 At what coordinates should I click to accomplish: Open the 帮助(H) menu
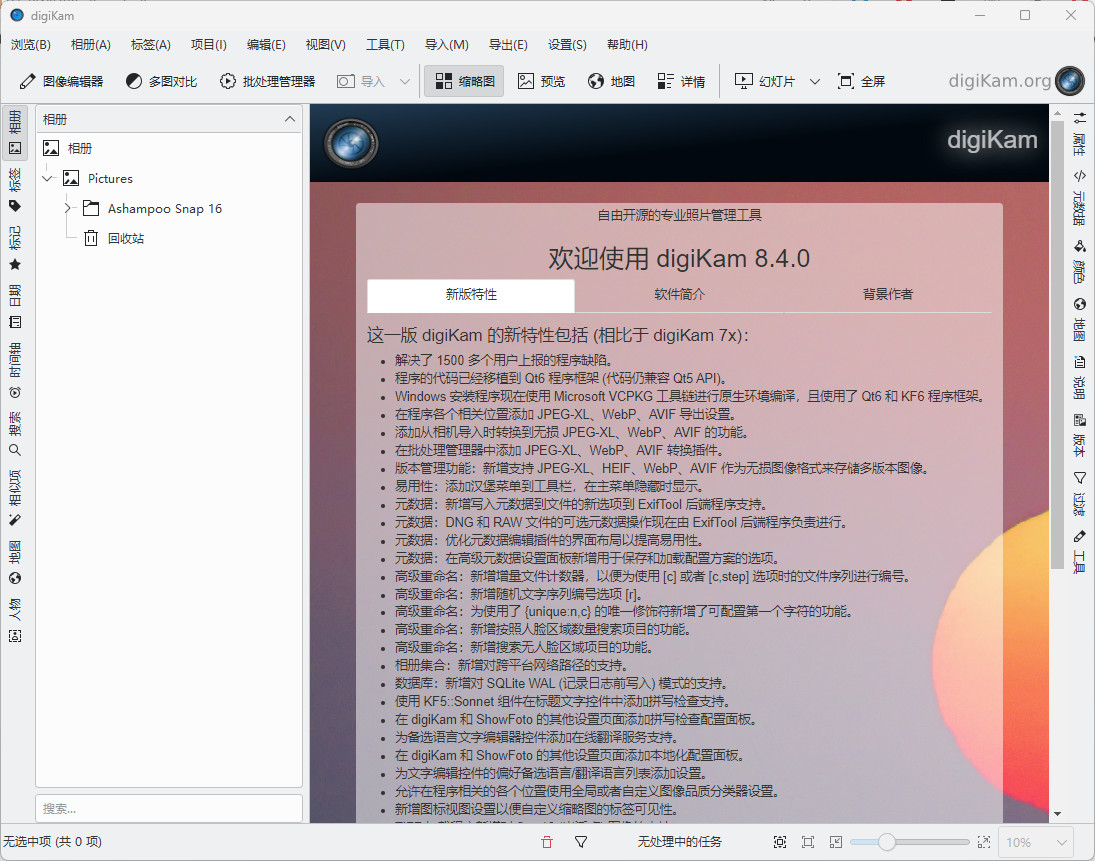pos(627,45)
